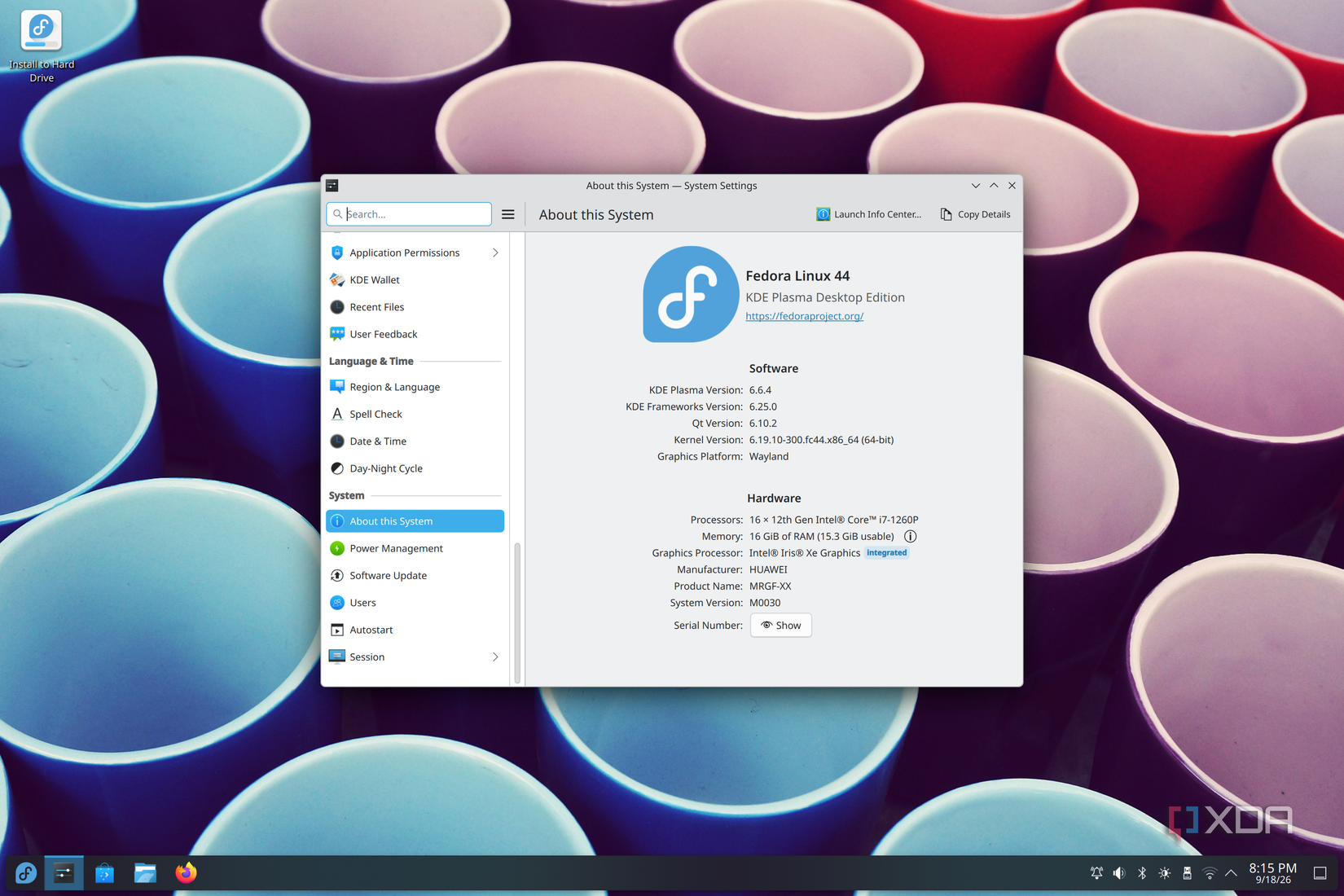Open Software Update settings
The height and width of the screenshot is (896, 1344).
415,575
